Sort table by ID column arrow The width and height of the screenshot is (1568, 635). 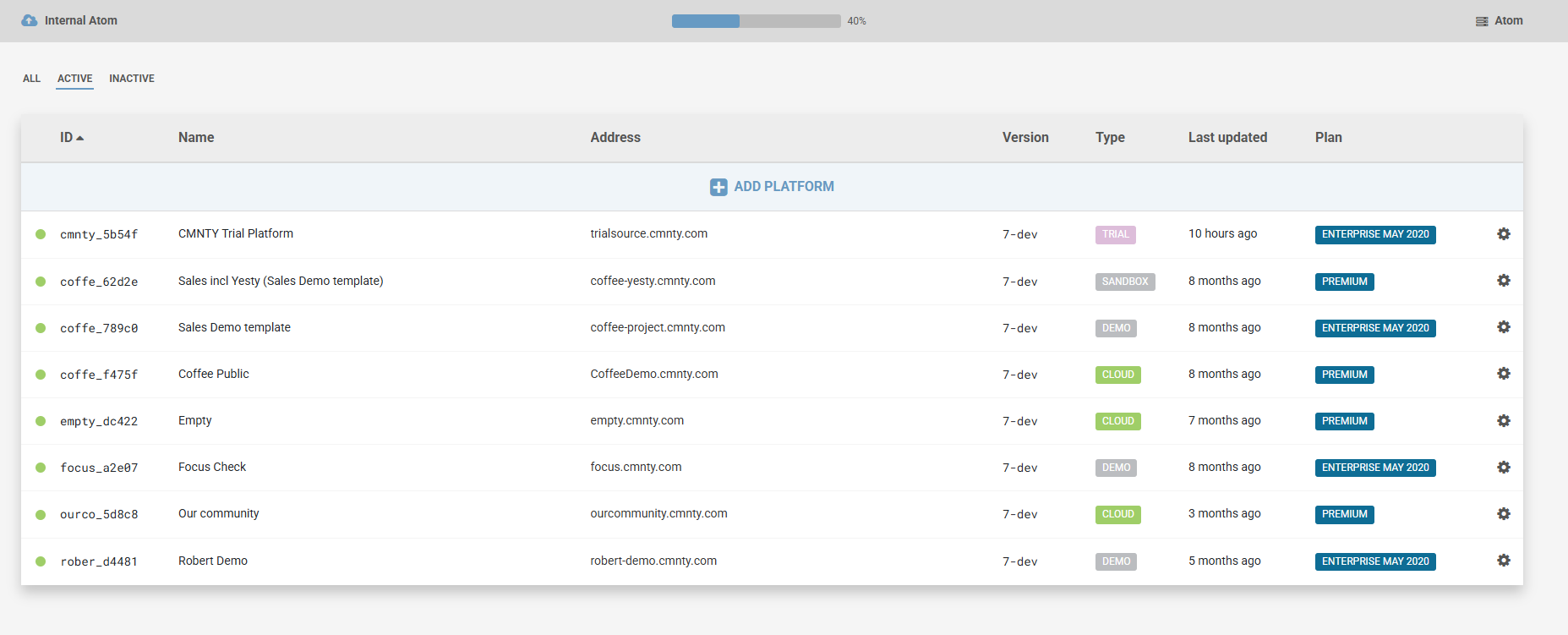80,138
